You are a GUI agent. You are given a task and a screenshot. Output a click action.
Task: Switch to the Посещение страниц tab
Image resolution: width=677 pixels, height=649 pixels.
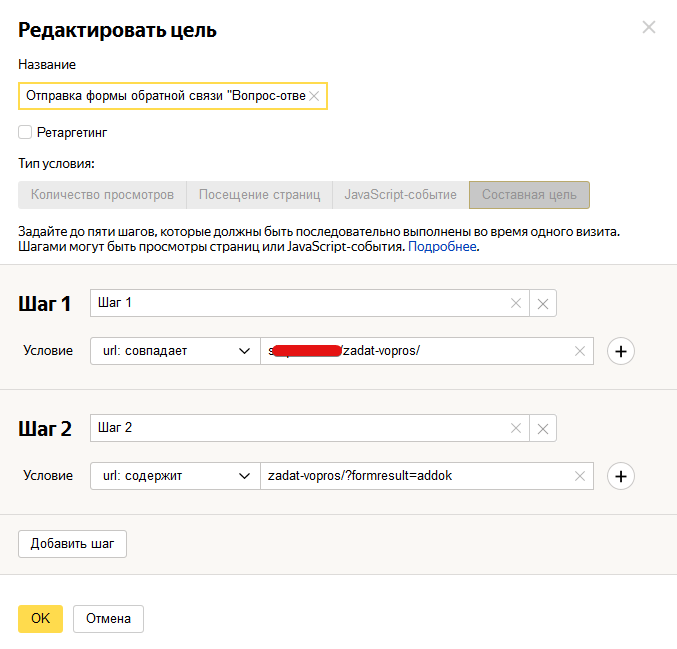click(x=259, y=195)
